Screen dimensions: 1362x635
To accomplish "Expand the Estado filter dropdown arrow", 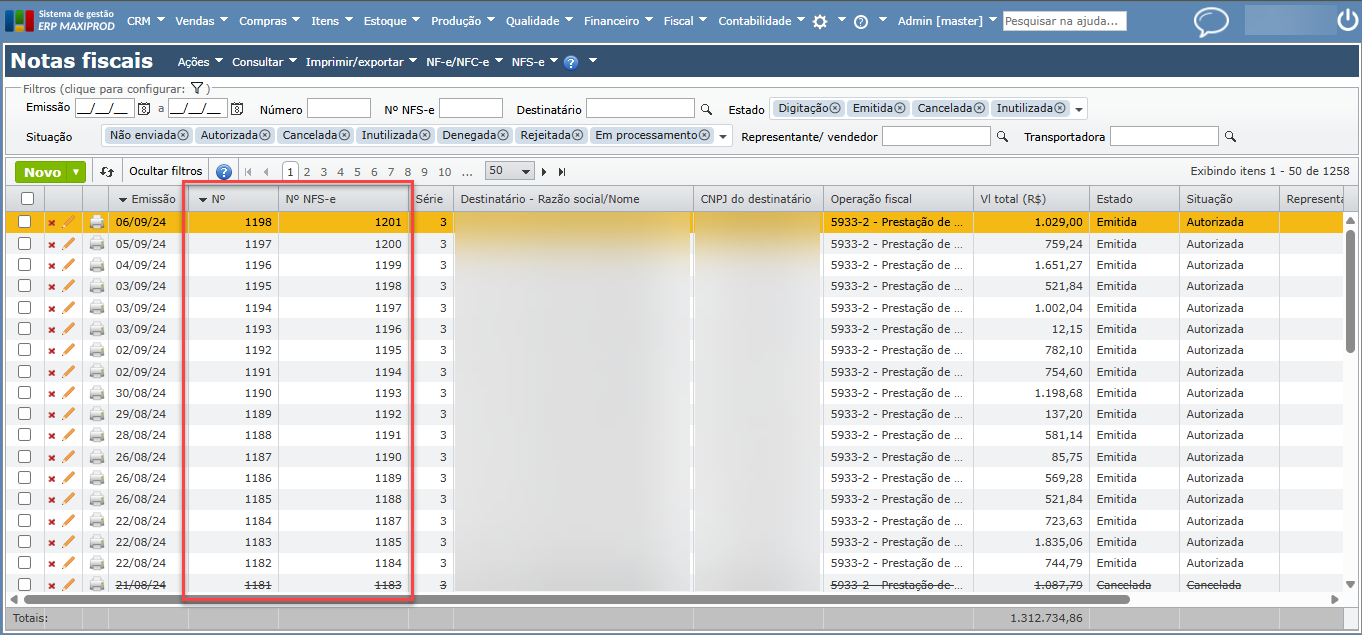I will (1079, 109).
